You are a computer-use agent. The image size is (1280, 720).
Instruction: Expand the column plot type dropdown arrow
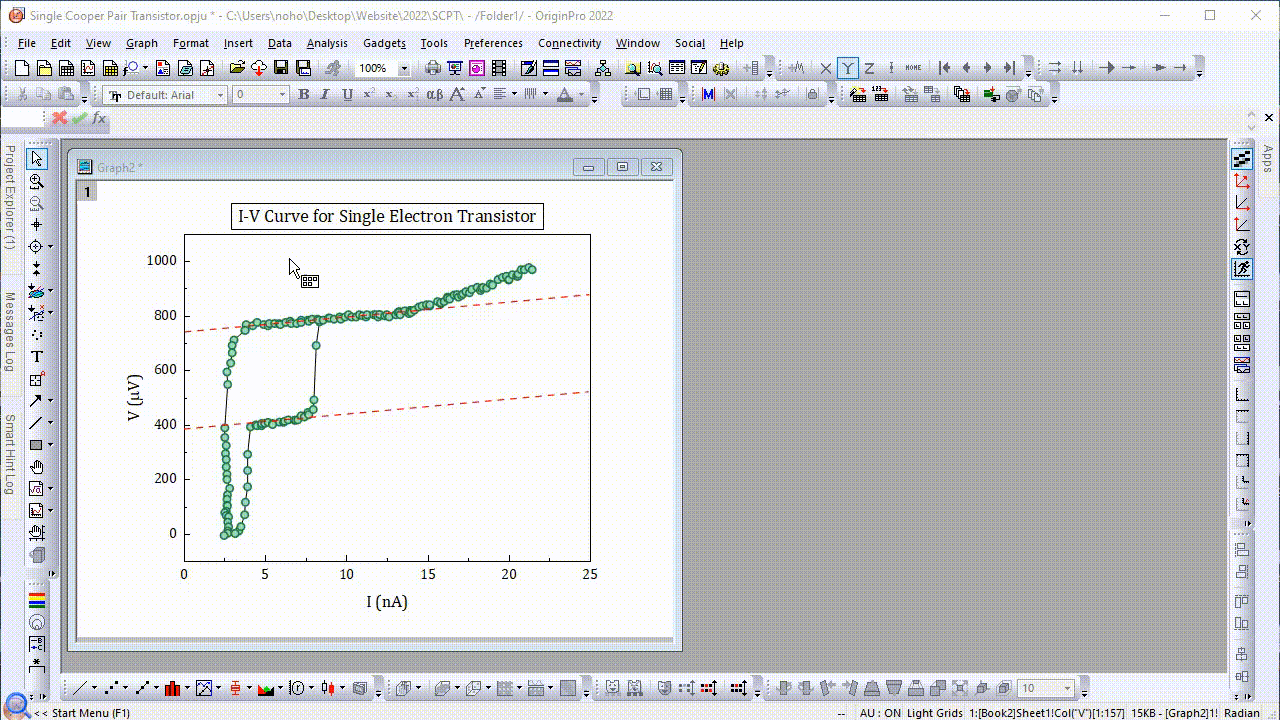187,688
